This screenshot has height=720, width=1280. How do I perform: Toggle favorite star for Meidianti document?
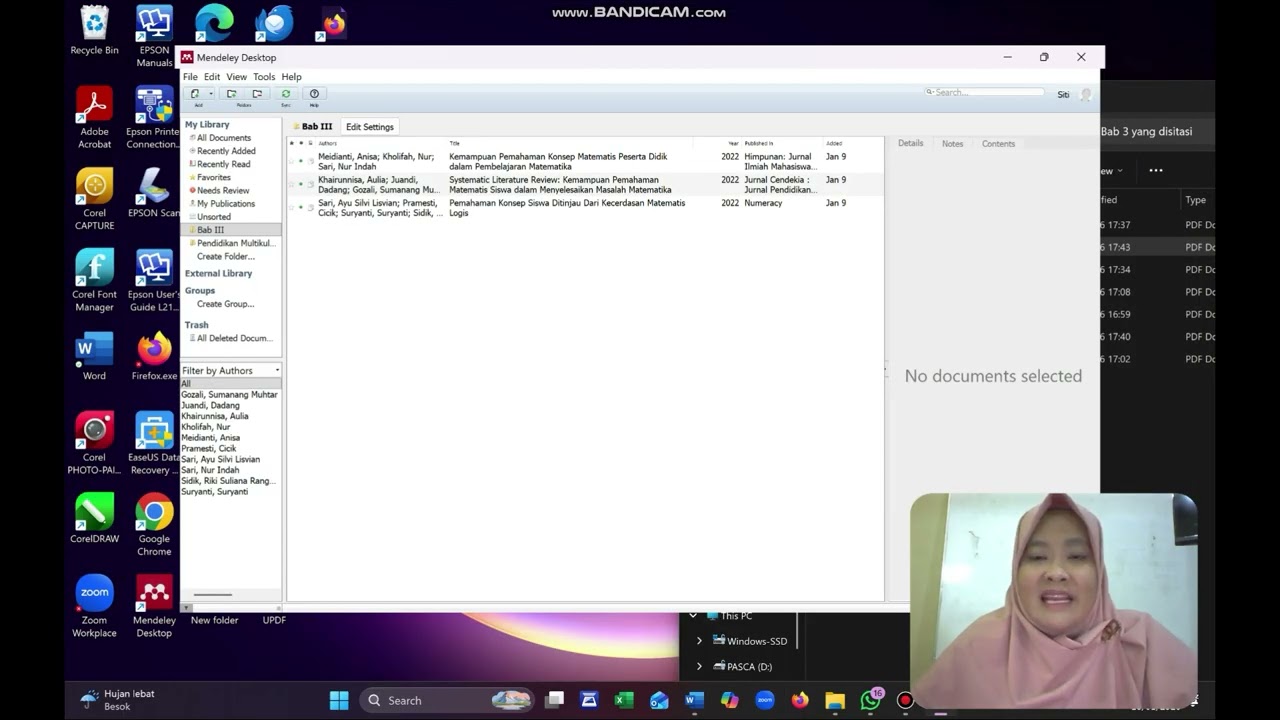coord(292,160)
